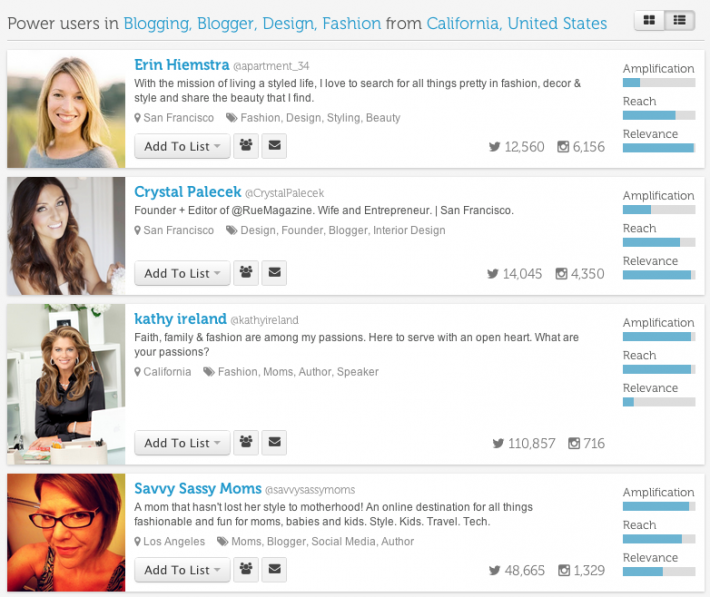Send message via envelope icon for Crystal Palecek
Screen dimensions: 710x597
click(274, 273)
